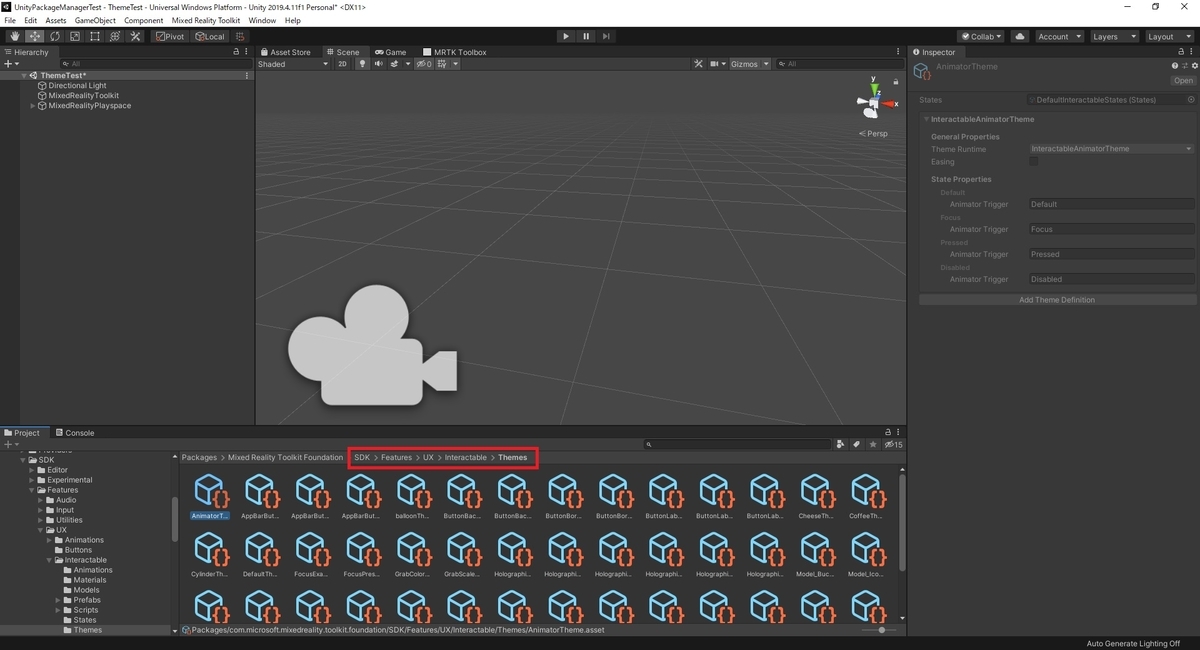
Task: Open the Account dropdown
Action: 1058,36
